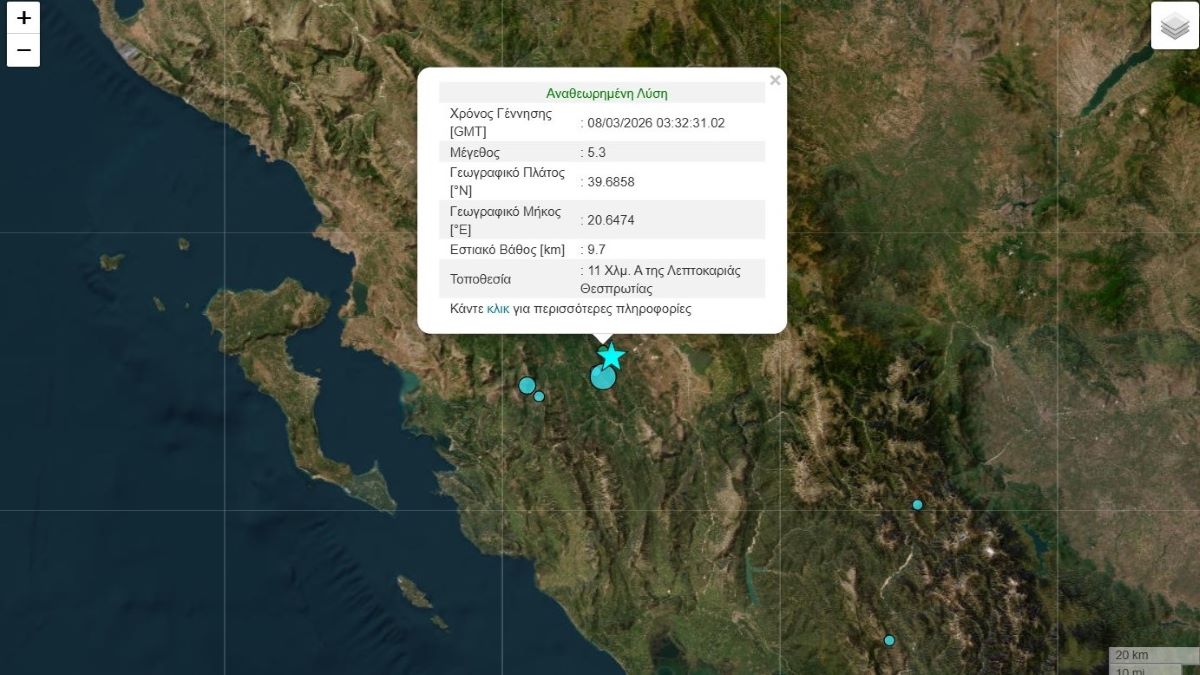Click the southernmost earthquake circle marker
The height and width of the screenshot is (675, 1200).
pos(889,641)
